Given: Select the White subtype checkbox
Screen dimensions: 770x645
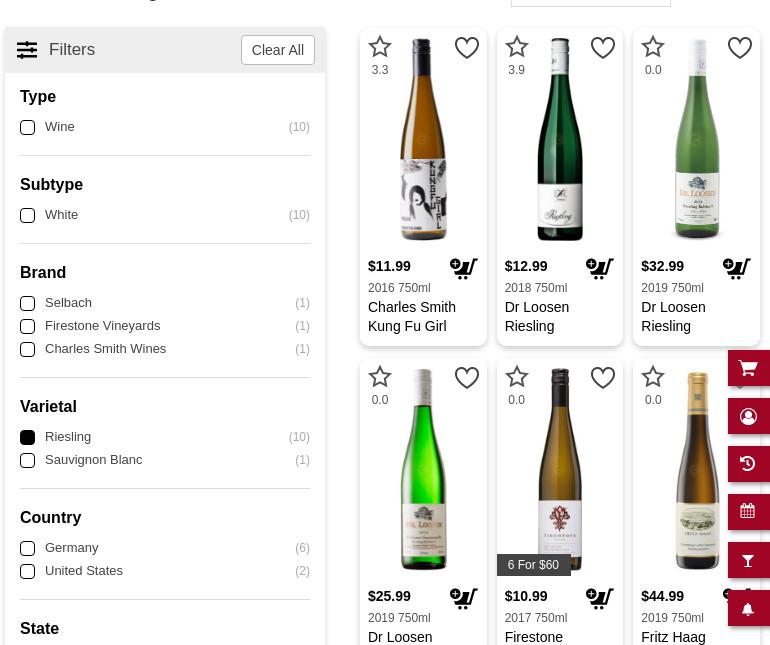Looking at the screenshot, I should point(28,215).
